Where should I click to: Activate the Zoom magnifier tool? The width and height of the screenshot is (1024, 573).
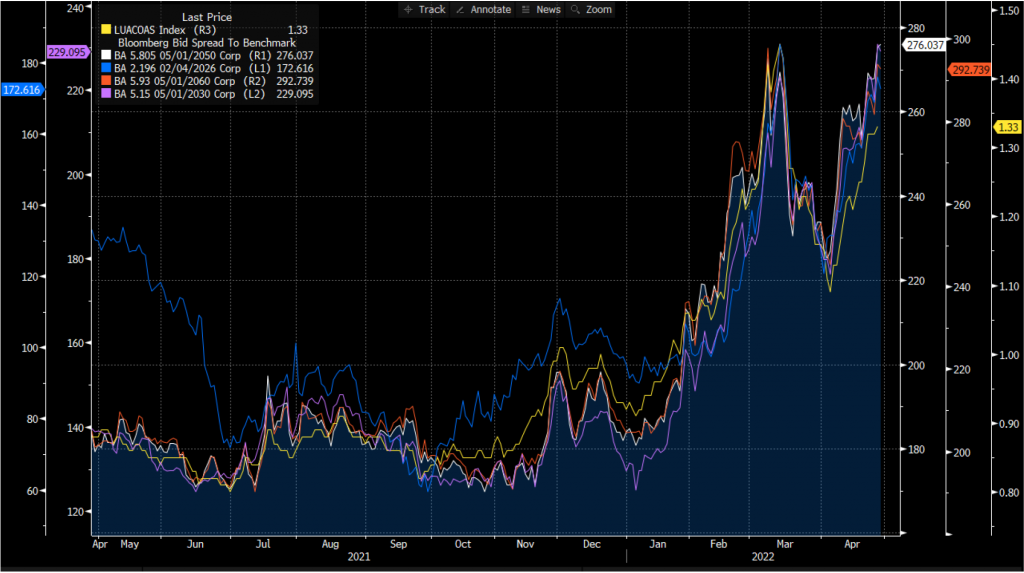pyautogui.click(x=592, y=9)
